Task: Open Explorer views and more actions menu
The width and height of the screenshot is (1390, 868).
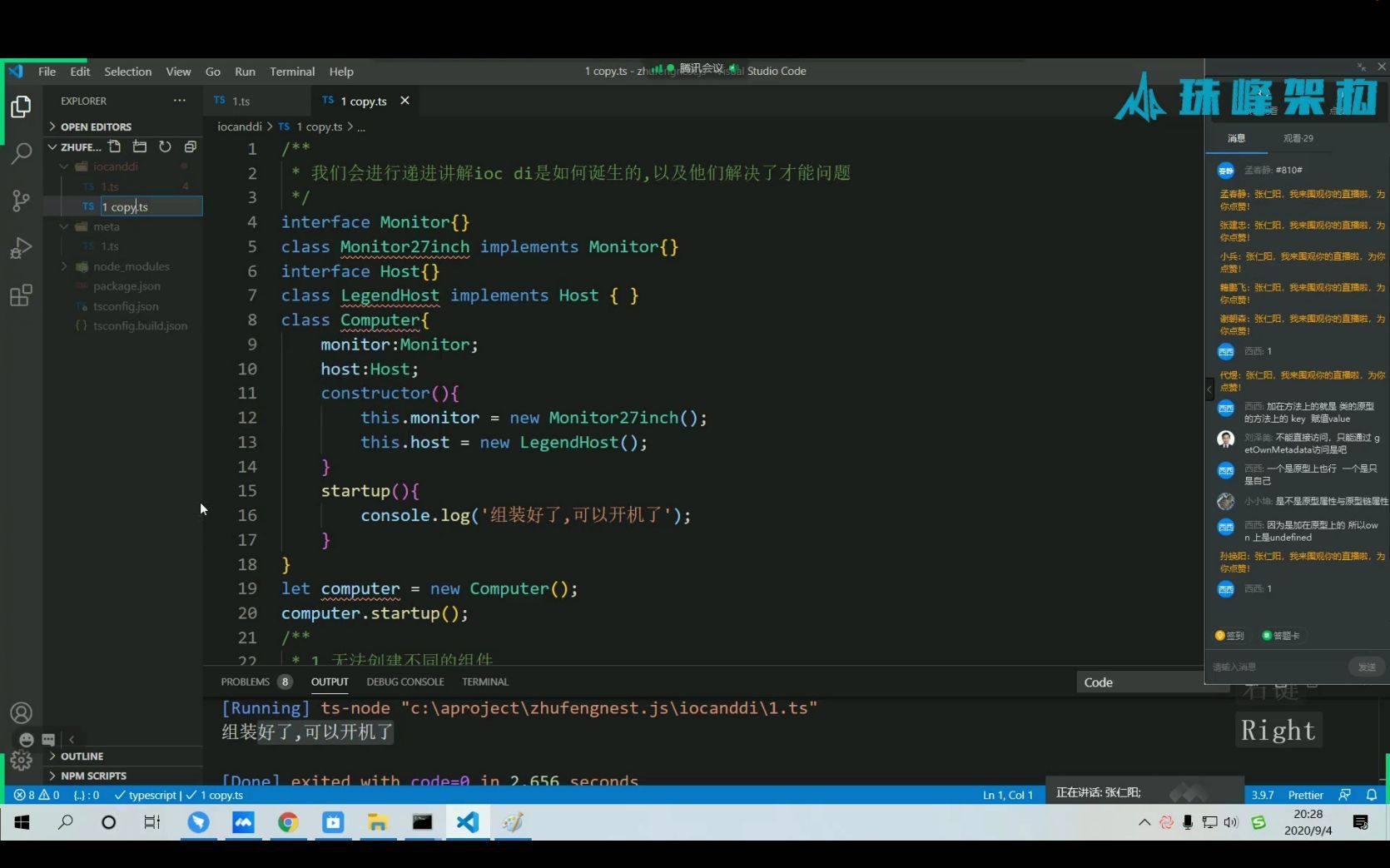Action: click(x=180, y=101)
